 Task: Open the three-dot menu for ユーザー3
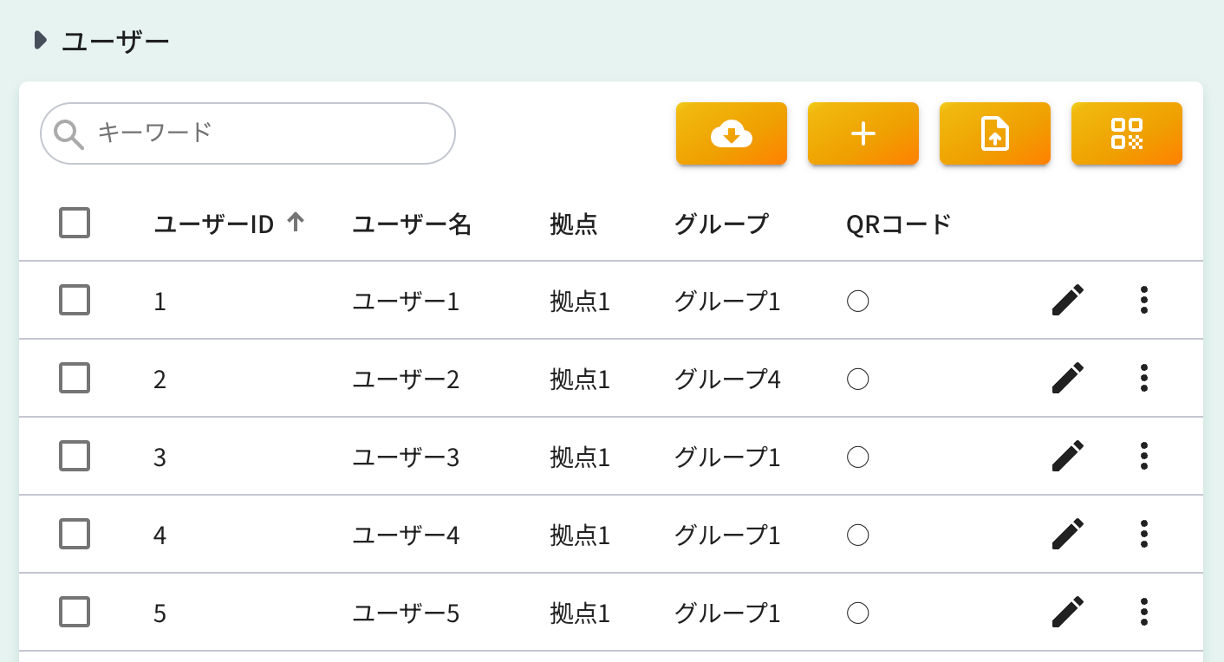click(x=1143, y=456)
